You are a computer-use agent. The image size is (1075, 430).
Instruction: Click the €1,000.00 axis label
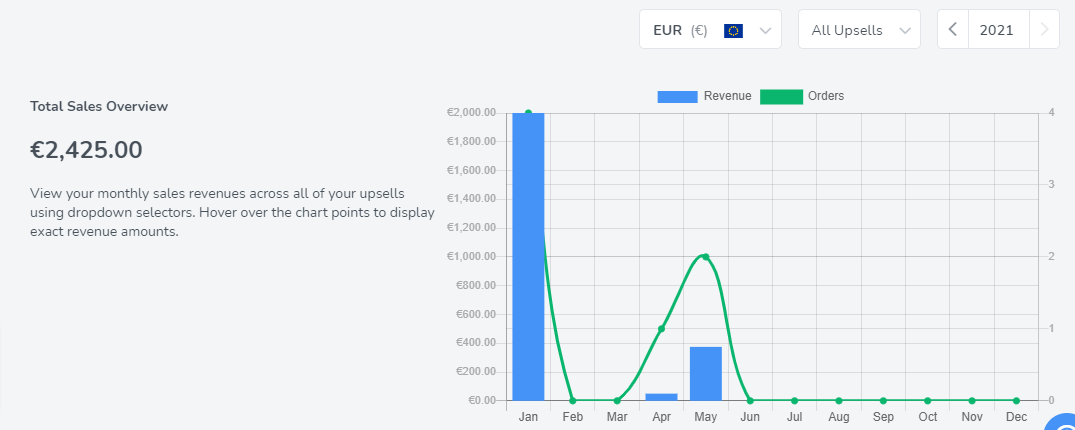pos(472,256)
